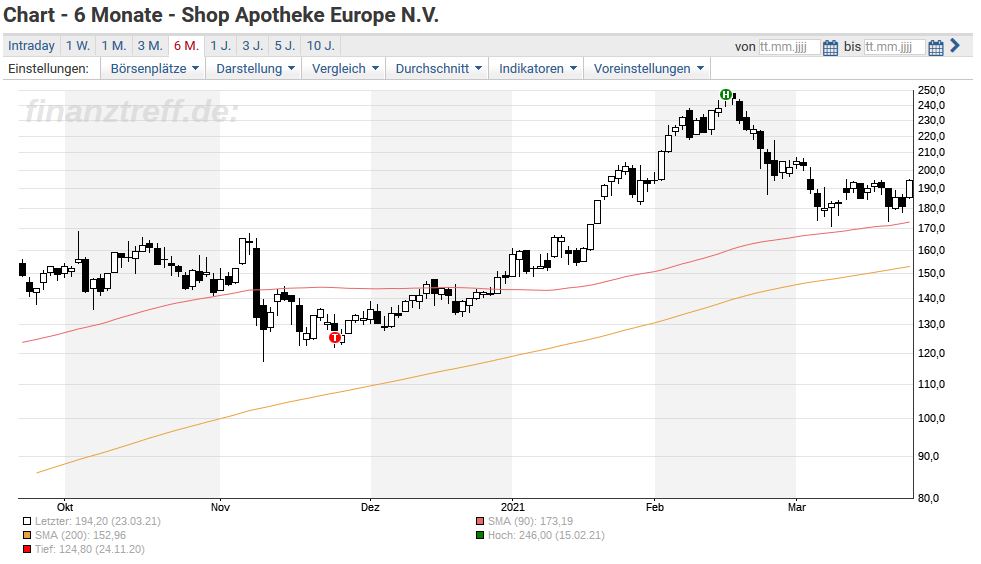Select the active 6 M. timeframe tab

(186, 46)
